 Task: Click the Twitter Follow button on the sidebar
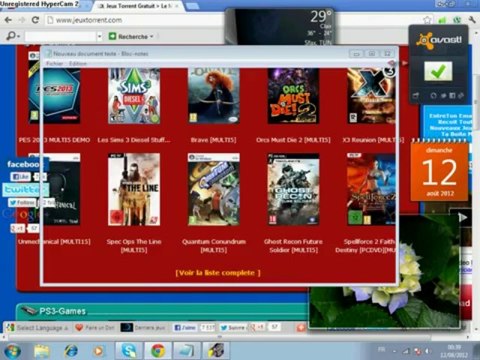click(x=22, y=202)
